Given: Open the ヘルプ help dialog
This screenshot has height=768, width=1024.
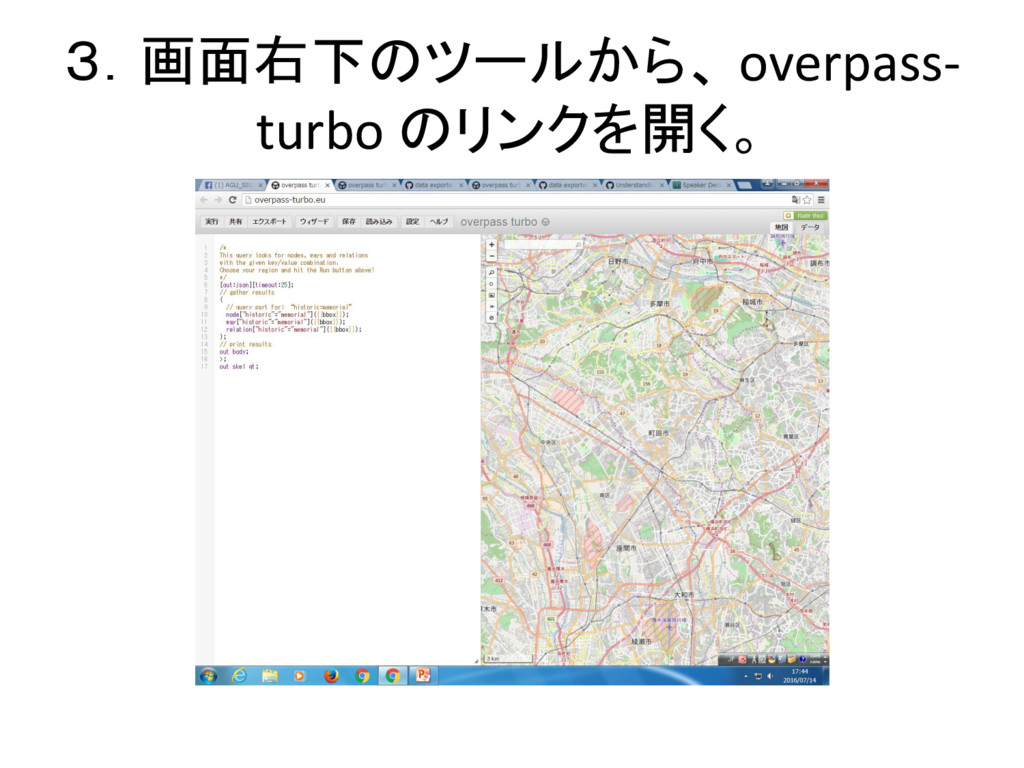Looking at the screenshot, I should click(439, 222).
